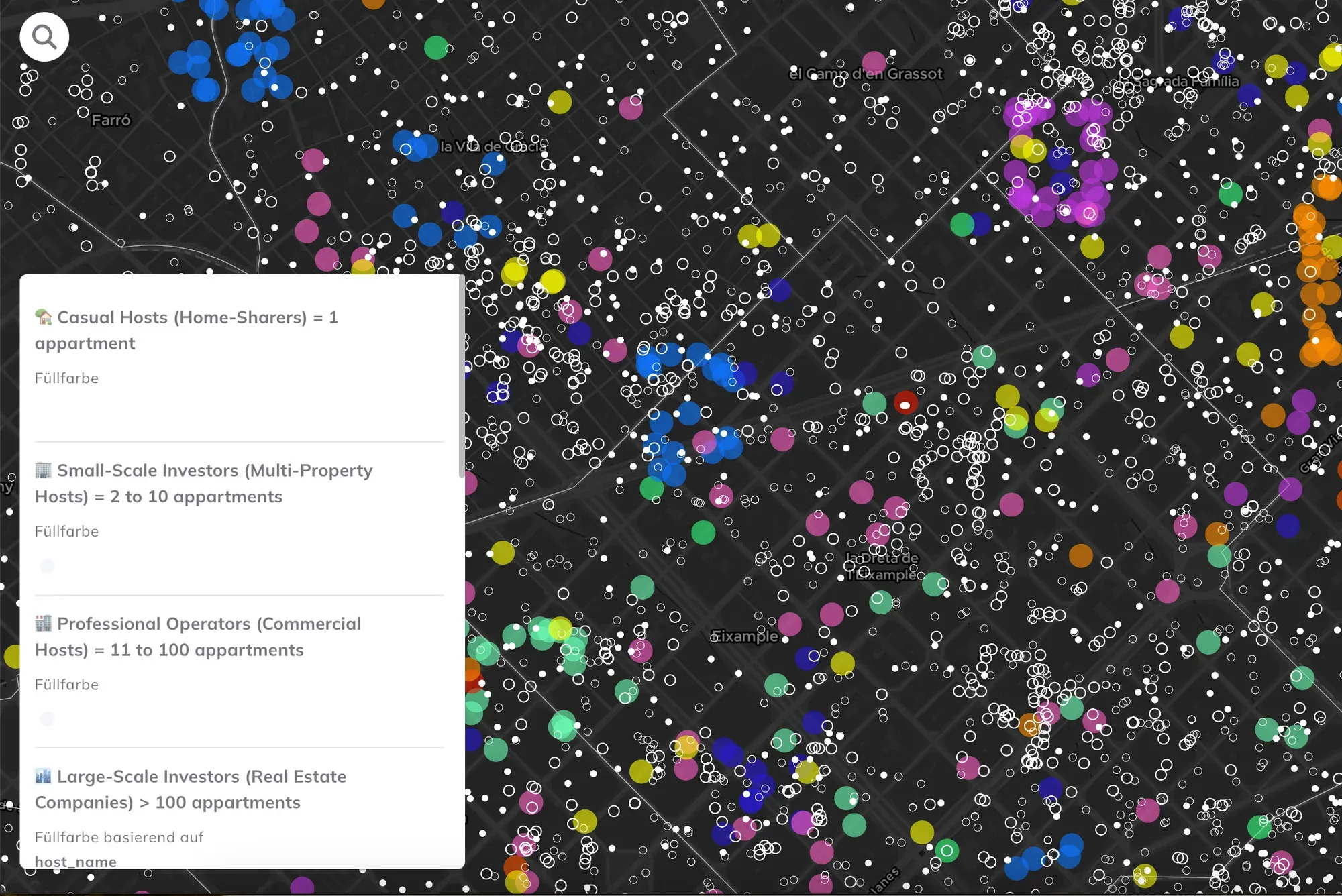Click the building icon beside Small-Scale Investors
Image resolution: width=1342 pixels, height=896 pixels.
tap(44, 470)
